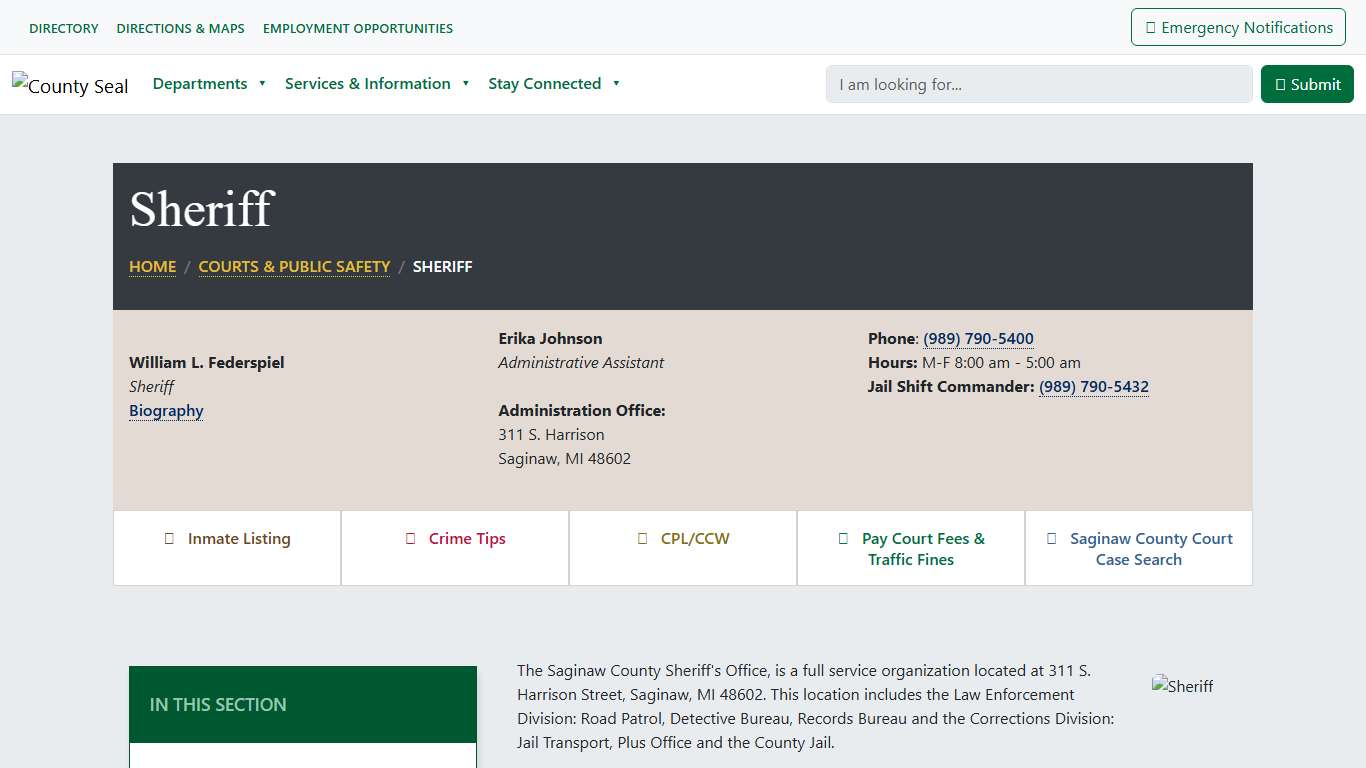Go to Courts & Public Safety breadcrumb
1366x768 pixels.
pyautogui.click(x=294, y=267)
